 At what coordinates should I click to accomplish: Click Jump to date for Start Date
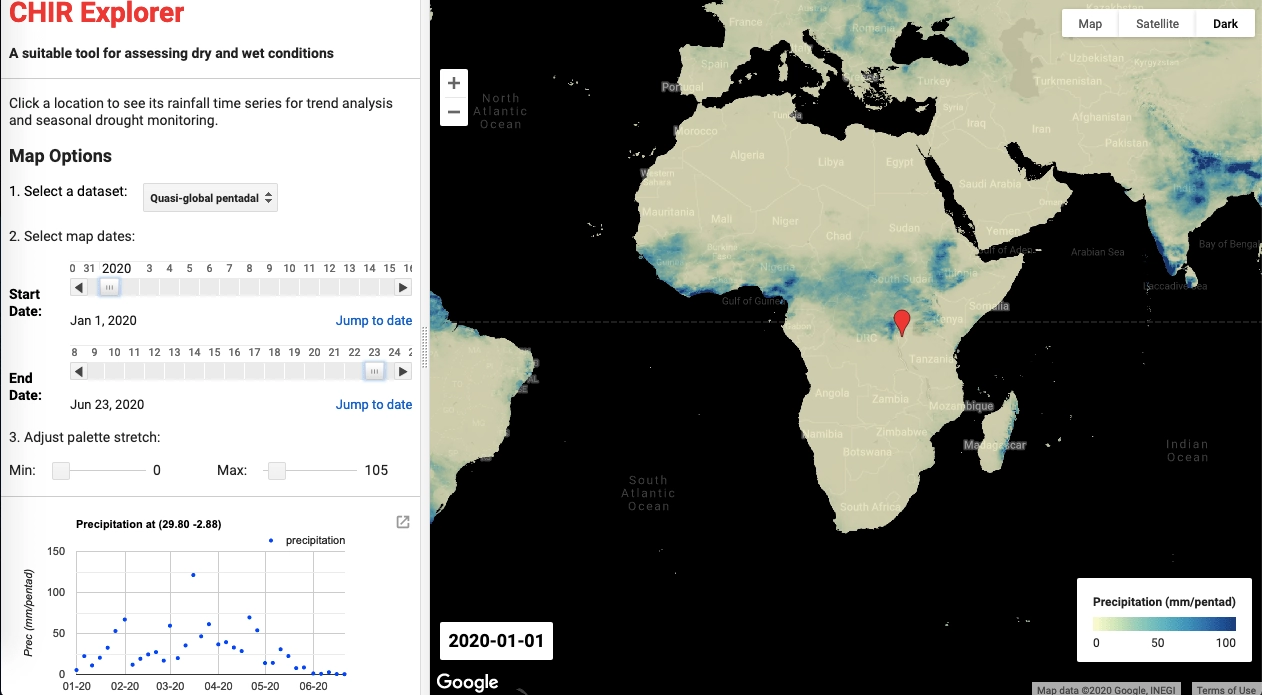(x=373, y=321)
